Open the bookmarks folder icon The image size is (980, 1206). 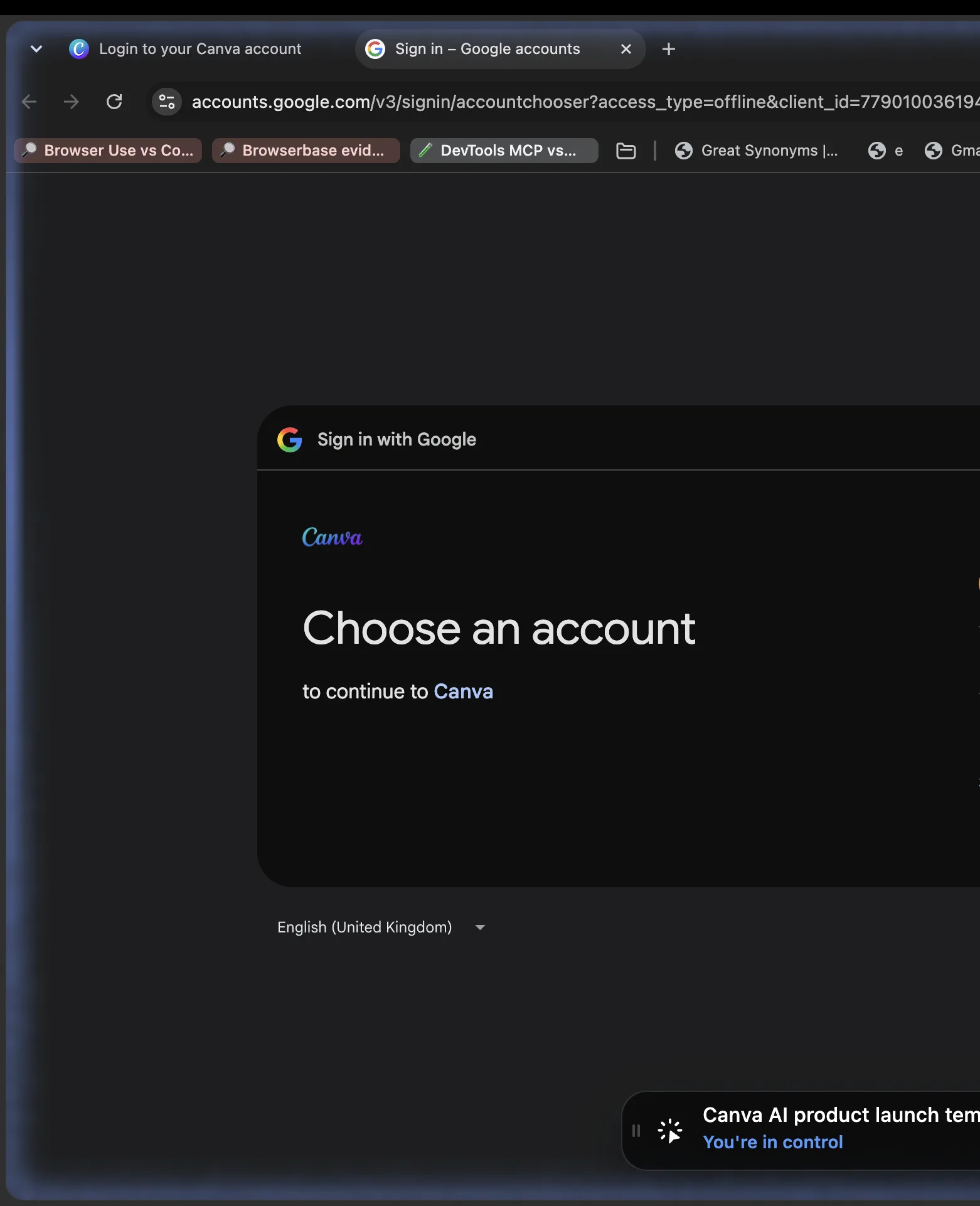pos(626,151)
